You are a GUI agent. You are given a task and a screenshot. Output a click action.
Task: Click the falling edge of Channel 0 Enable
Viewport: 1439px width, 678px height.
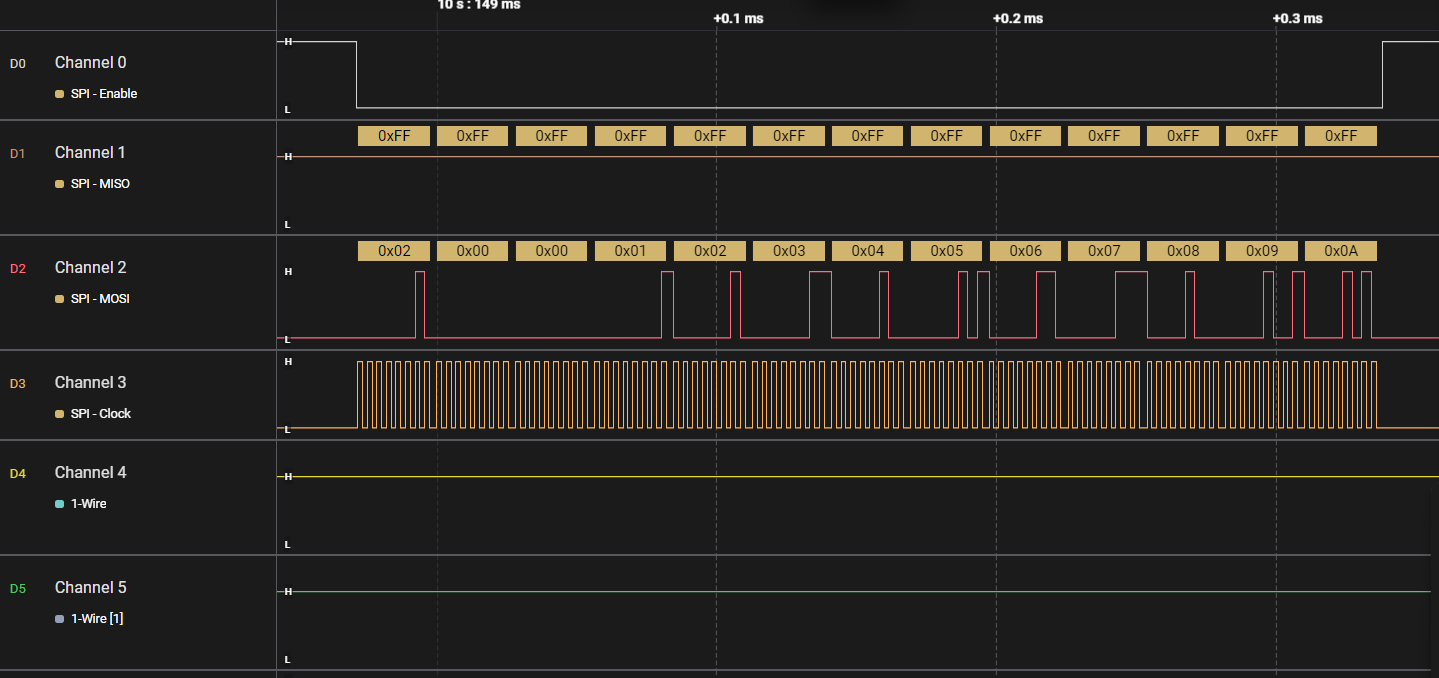point(357,74)
